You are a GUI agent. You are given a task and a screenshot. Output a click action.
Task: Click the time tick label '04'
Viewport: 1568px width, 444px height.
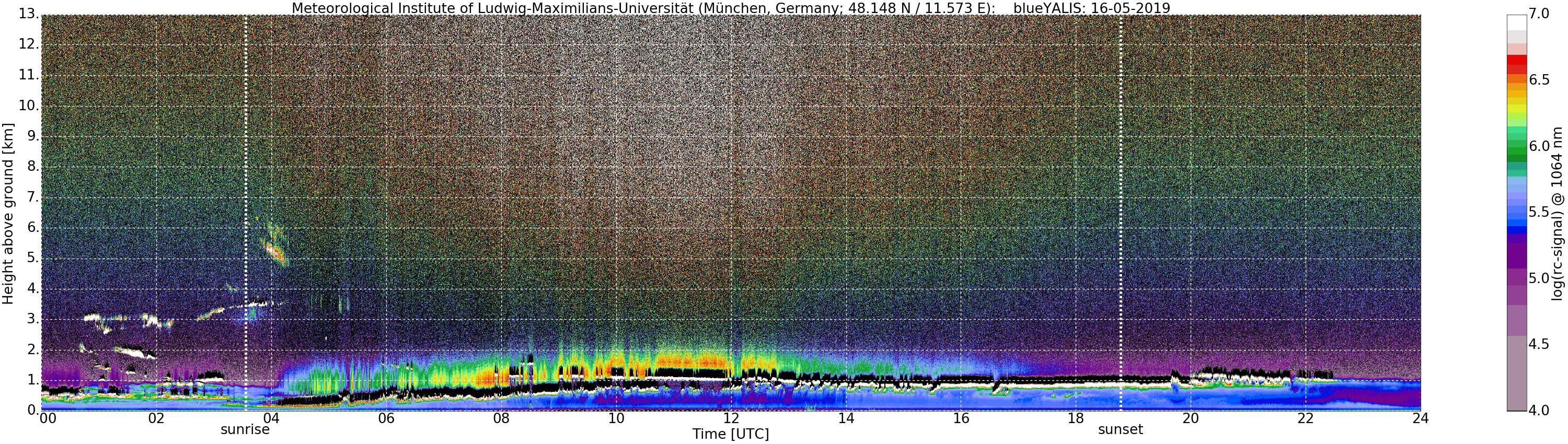[271, 418]
